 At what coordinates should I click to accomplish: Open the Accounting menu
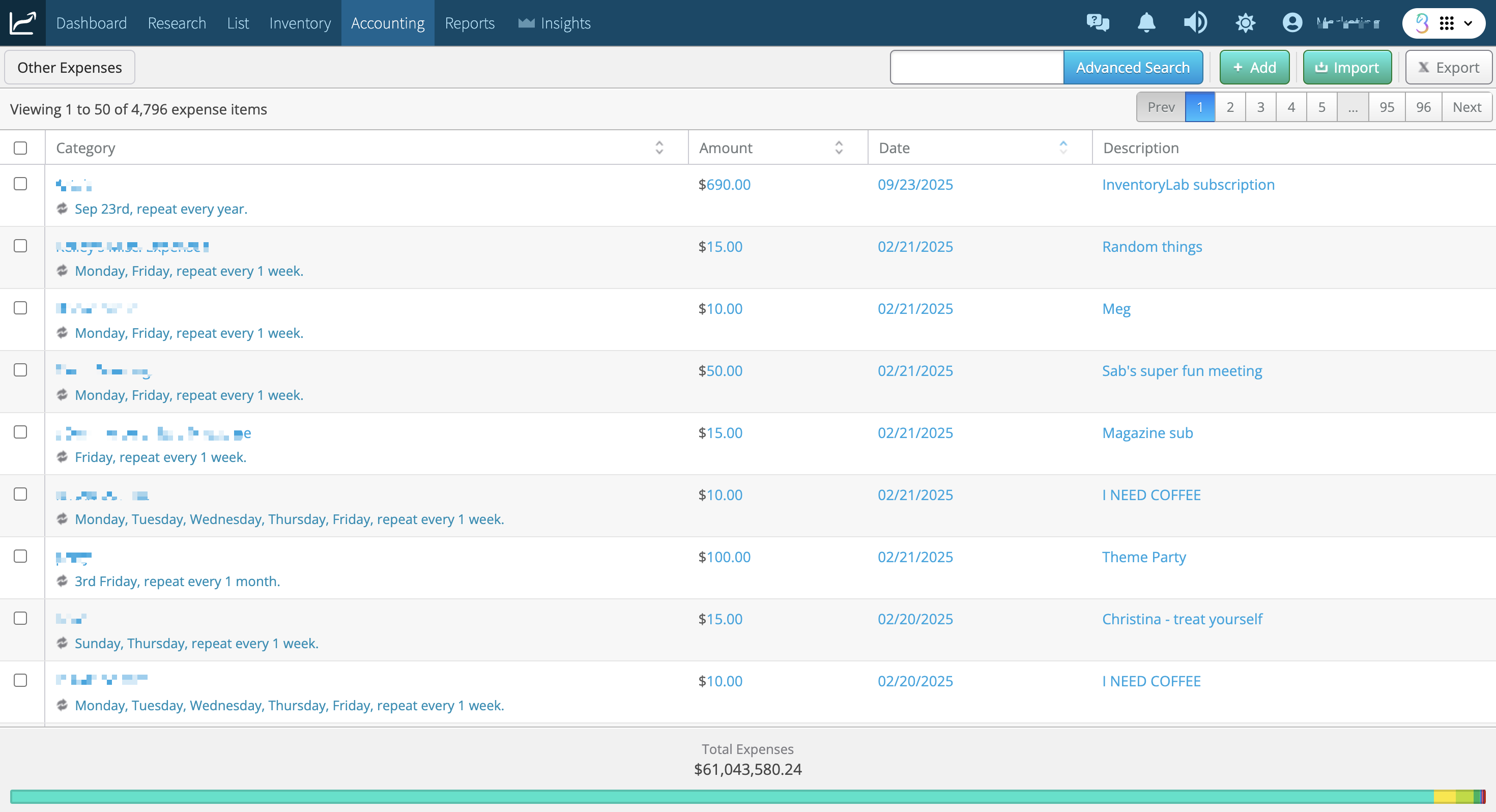[387, 23]
